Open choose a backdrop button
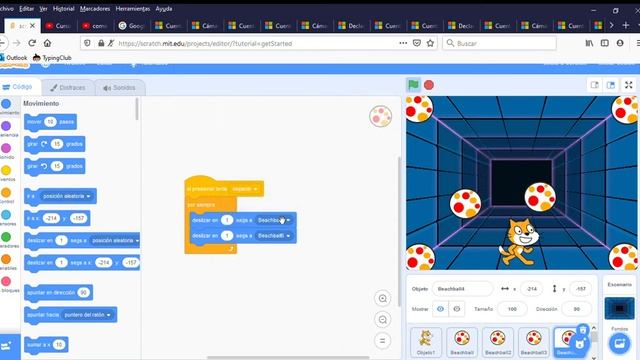The image size is (640, 360). click(x=619, y=343)
